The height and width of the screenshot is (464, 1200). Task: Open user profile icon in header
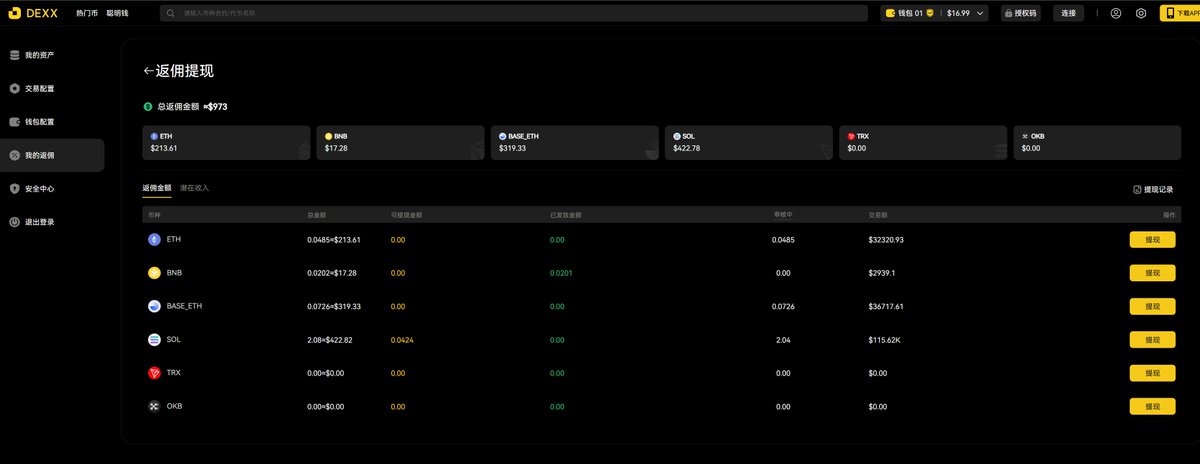click(1115, 13)
